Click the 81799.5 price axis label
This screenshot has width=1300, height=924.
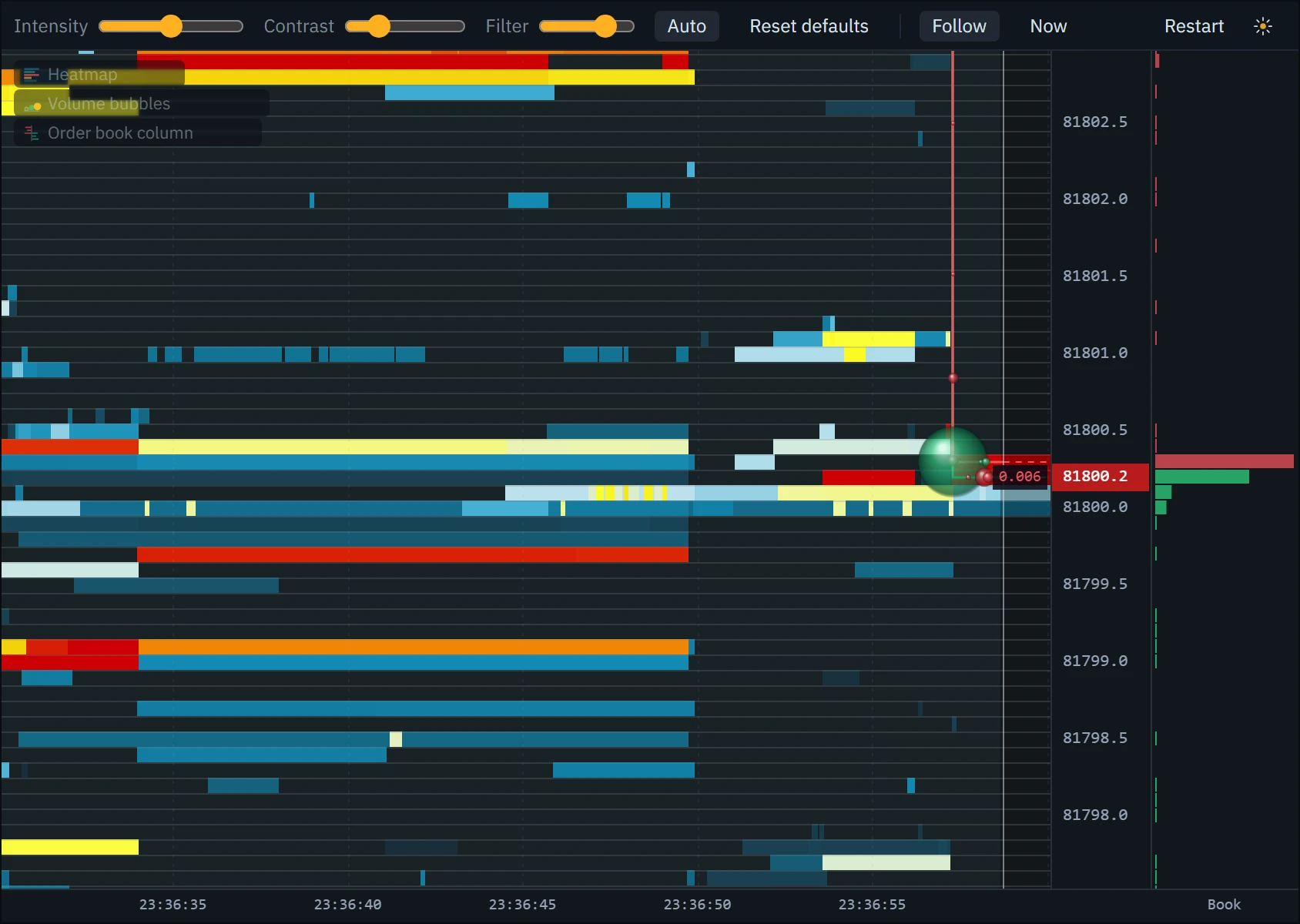pos(1094,584)
